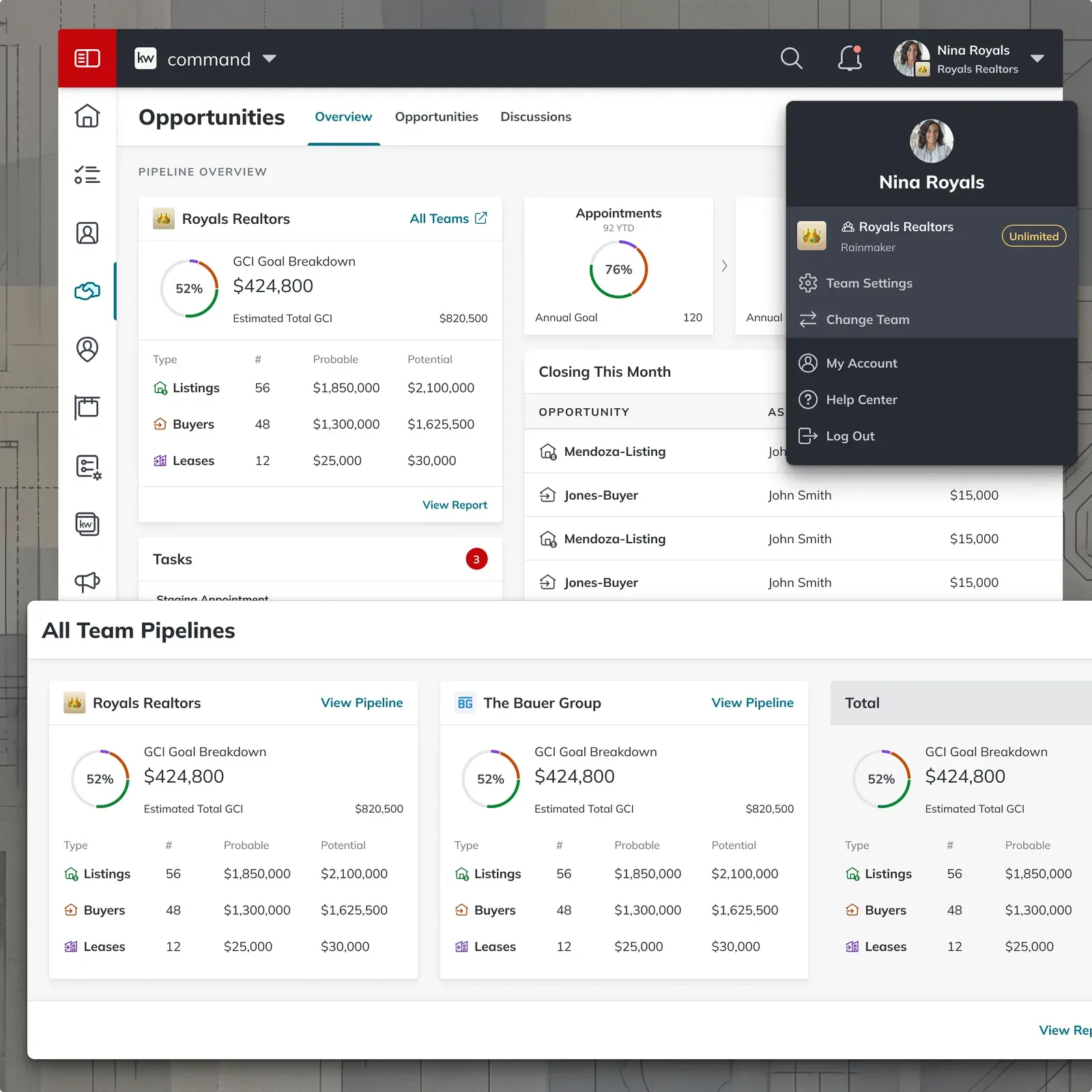
Task: Open the task checklist sidebar icon
Action: [x=87, y=175]
